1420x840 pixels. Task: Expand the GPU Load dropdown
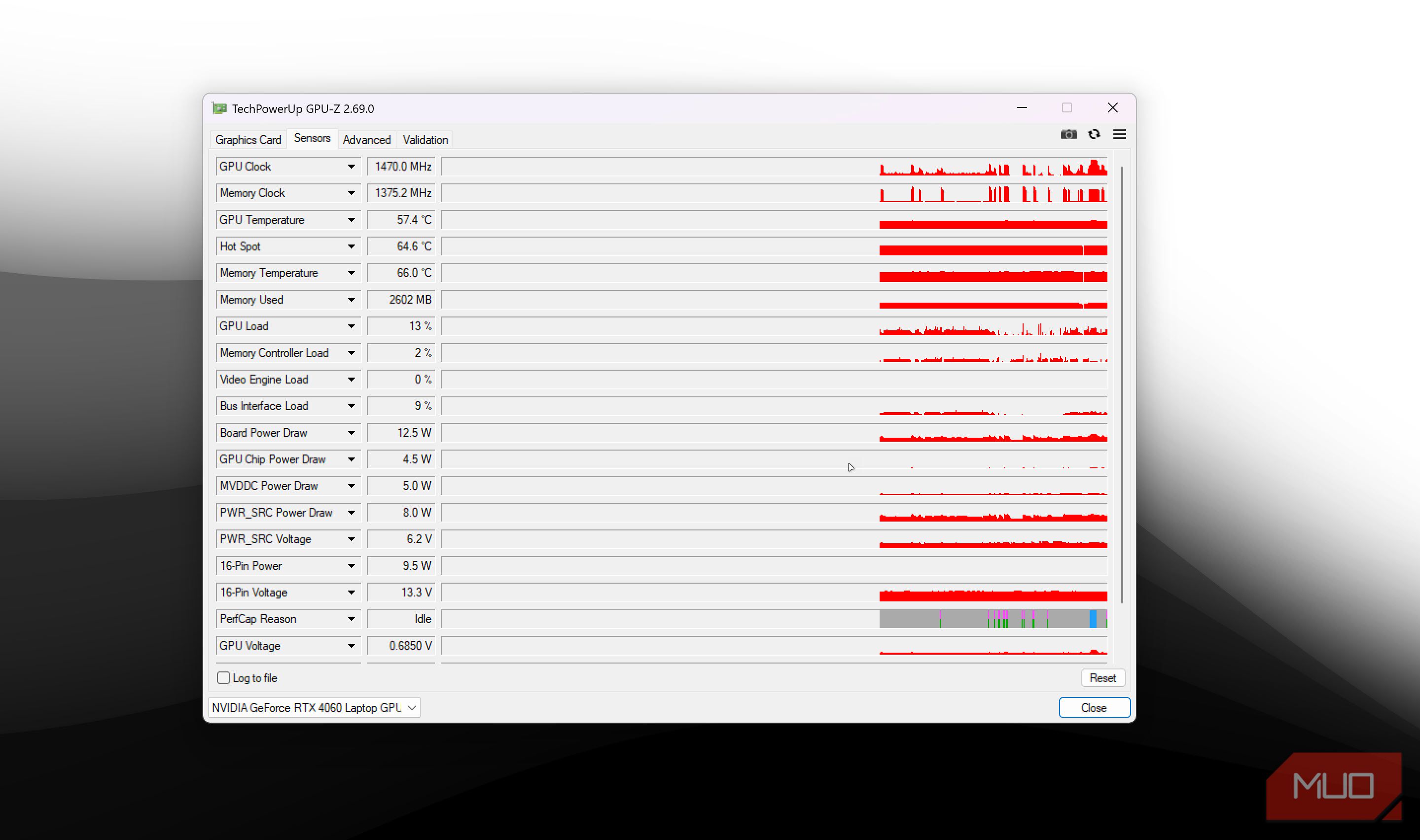pos(351,326)
